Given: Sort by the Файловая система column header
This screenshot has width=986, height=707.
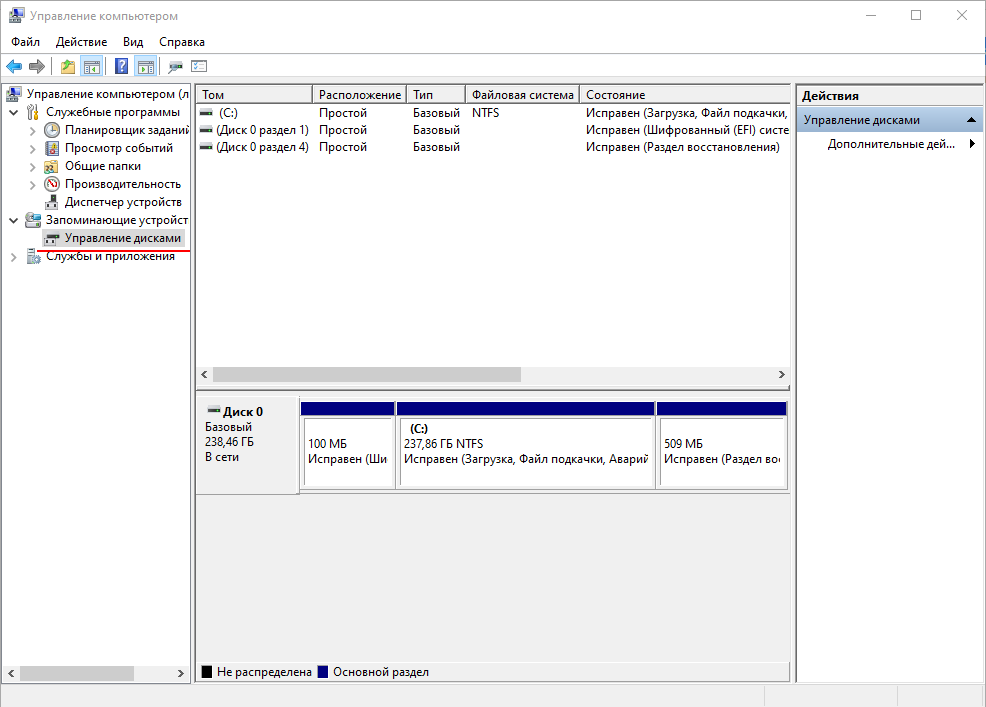Looking at the screenshot, I should click(523, 94).
